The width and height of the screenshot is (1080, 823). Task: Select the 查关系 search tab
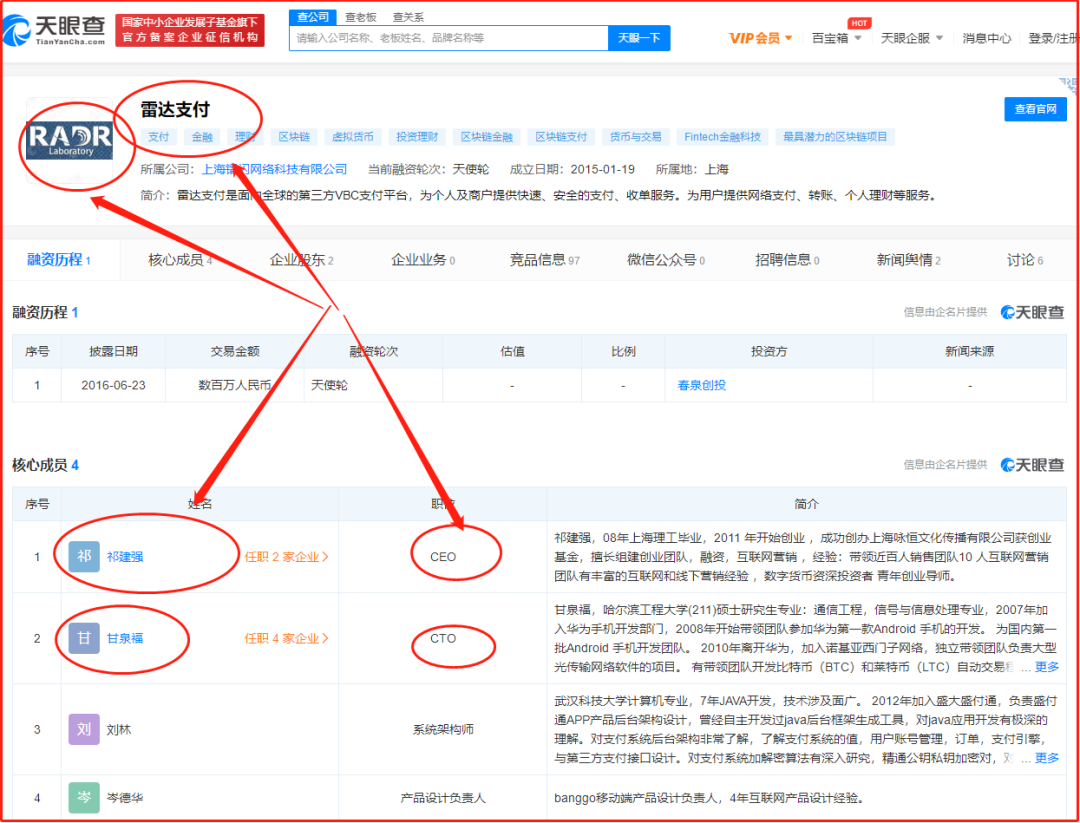coord(408,17)
